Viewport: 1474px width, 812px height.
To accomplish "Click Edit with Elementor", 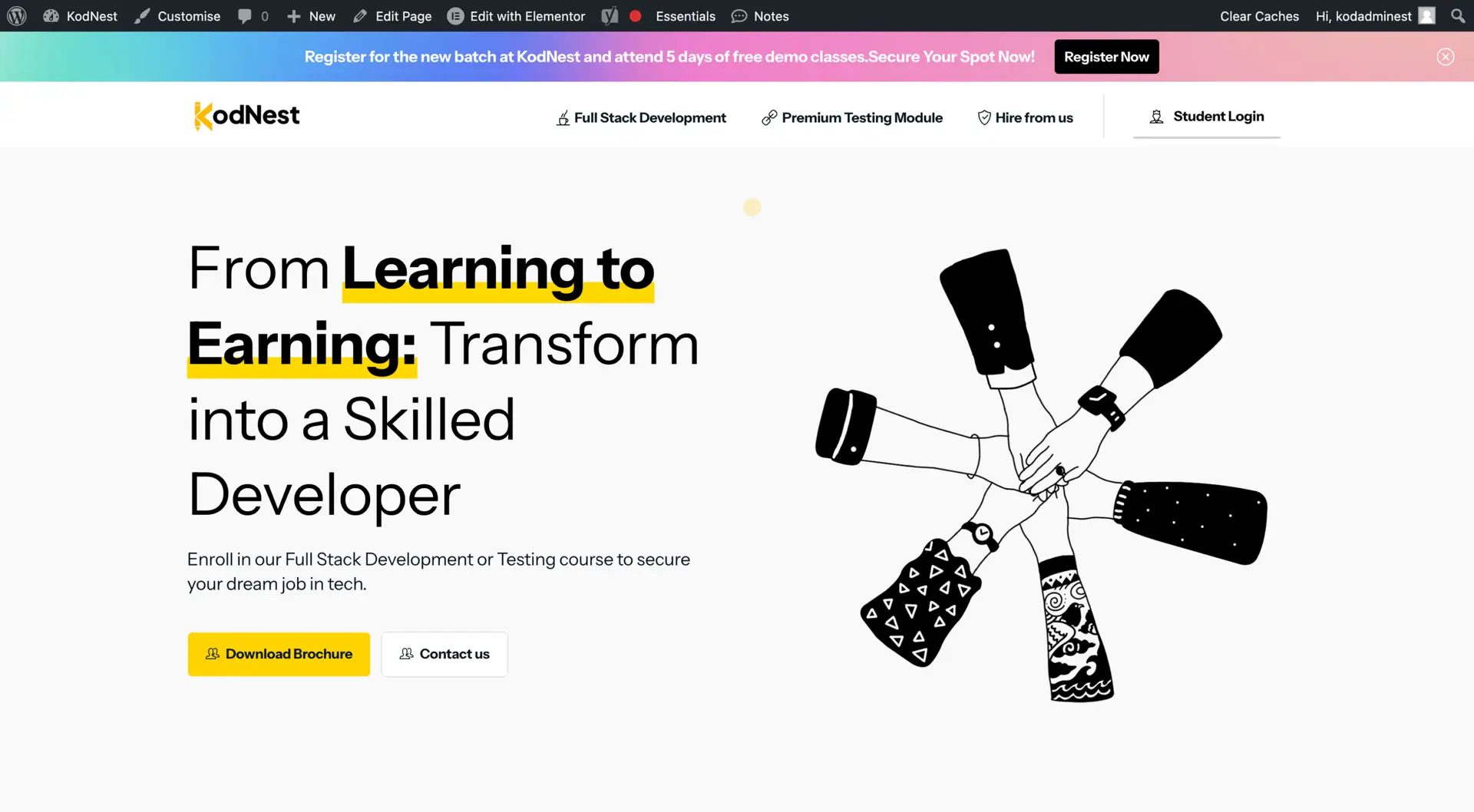I will click(x=516, y=16).
